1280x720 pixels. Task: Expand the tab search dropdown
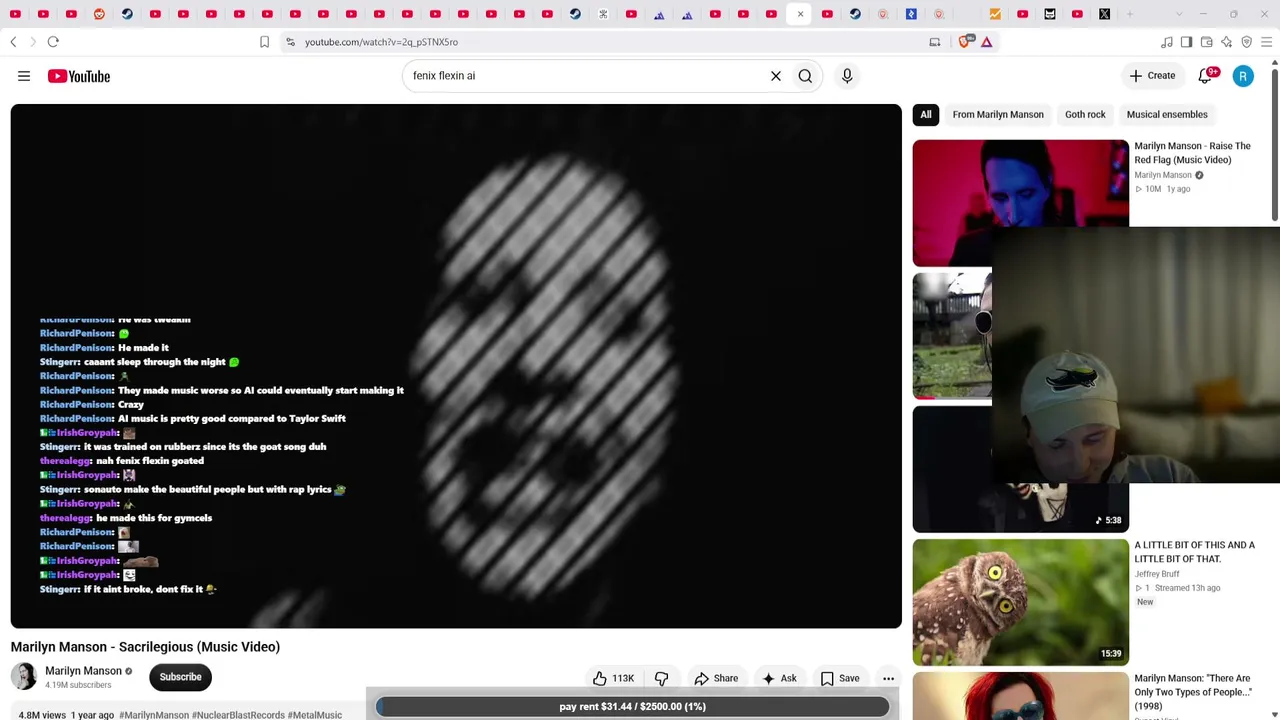tap(1178, 14)
